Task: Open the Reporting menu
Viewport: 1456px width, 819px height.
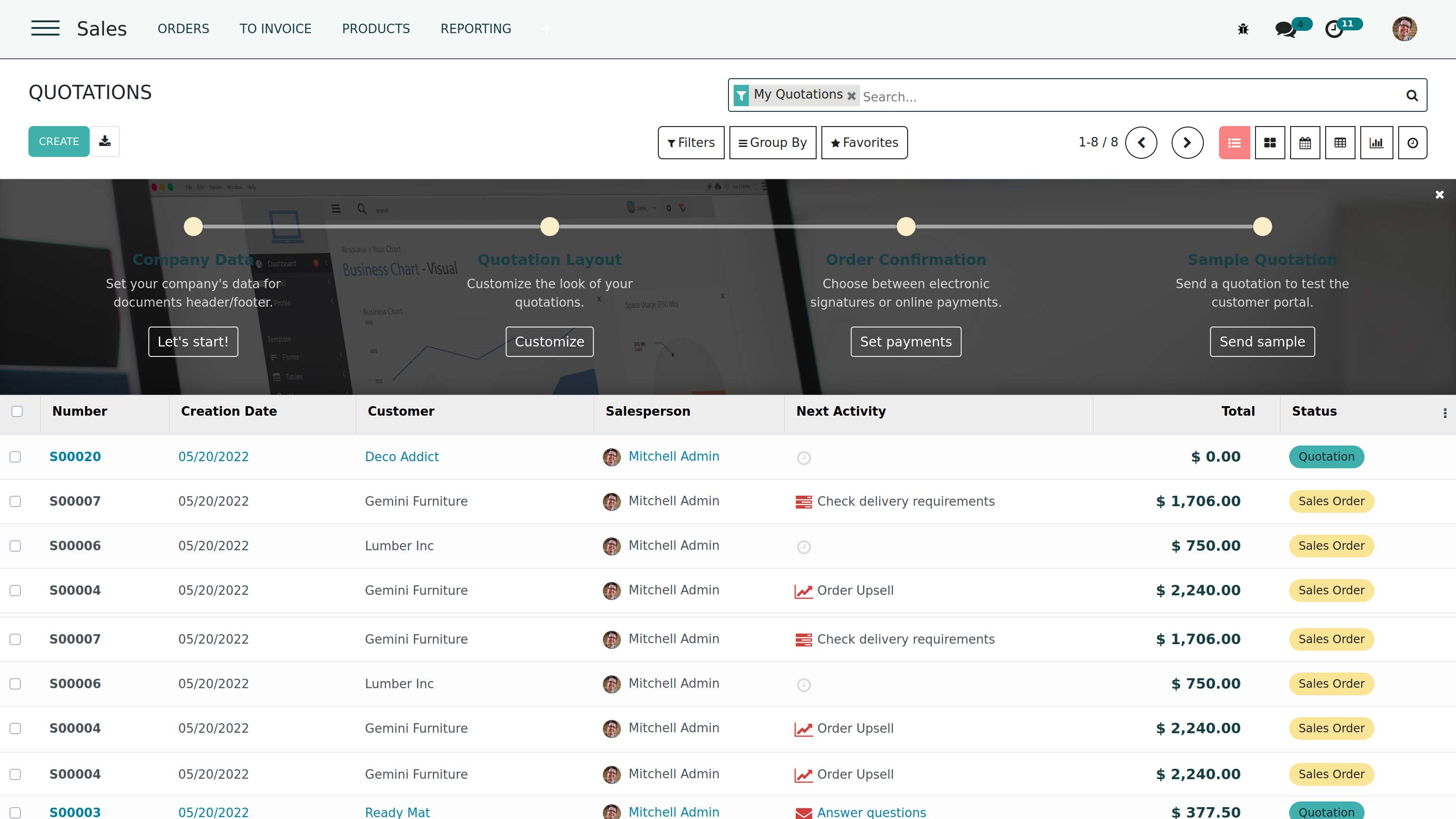Action: pyautogui.click(x=475, y=29)
